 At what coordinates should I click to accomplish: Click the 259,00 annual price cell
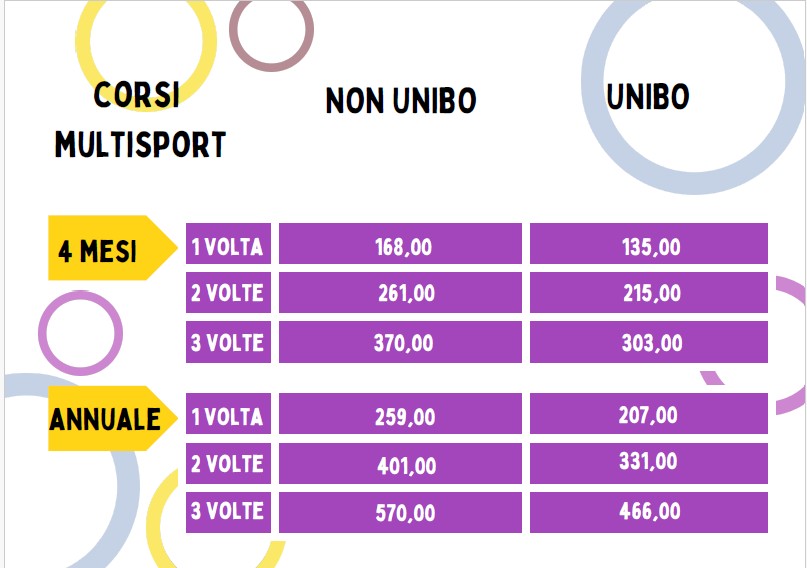(400, 414)
